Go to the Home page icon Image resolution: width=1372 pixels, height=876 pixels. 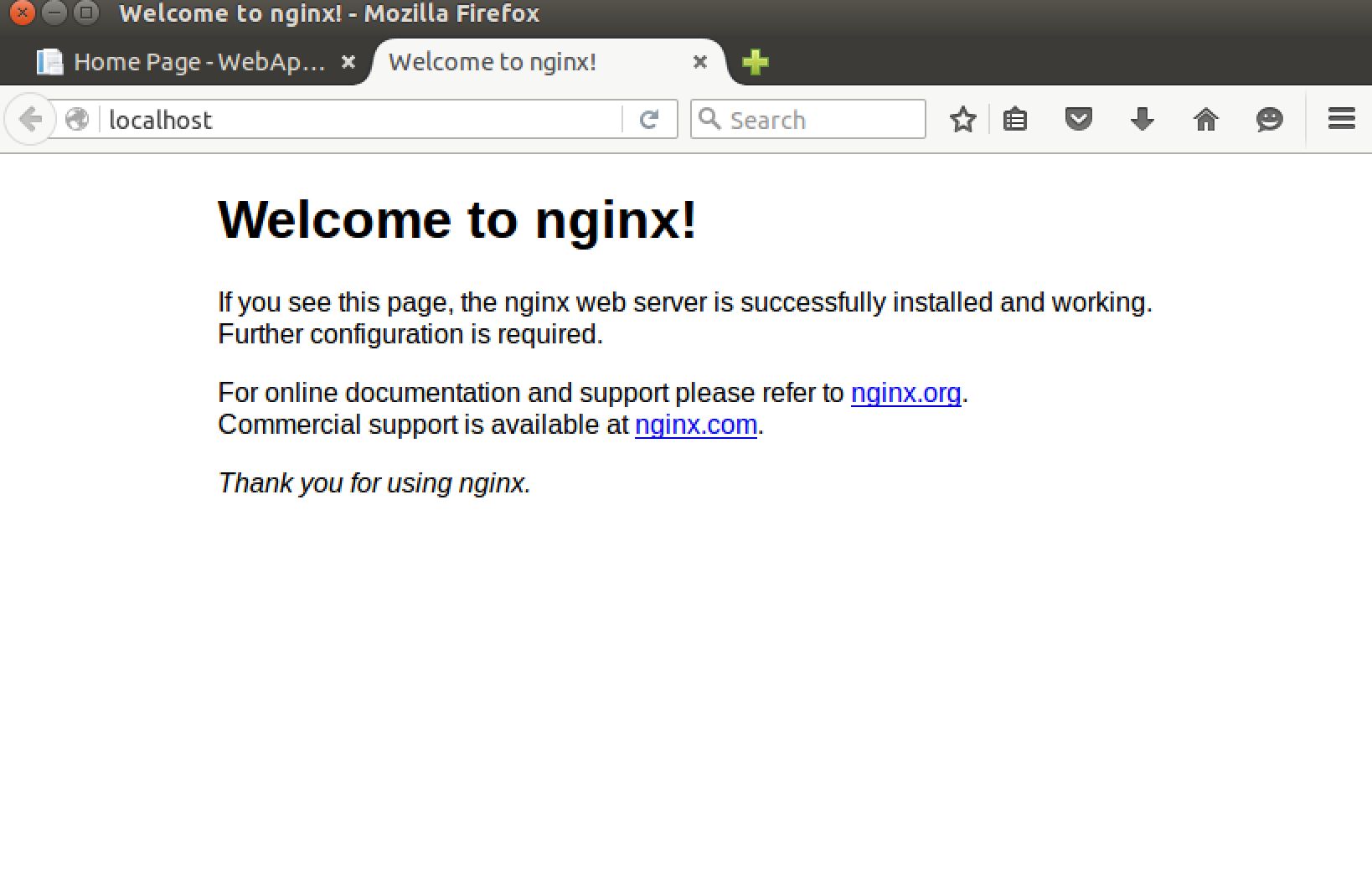[1206, 120]
